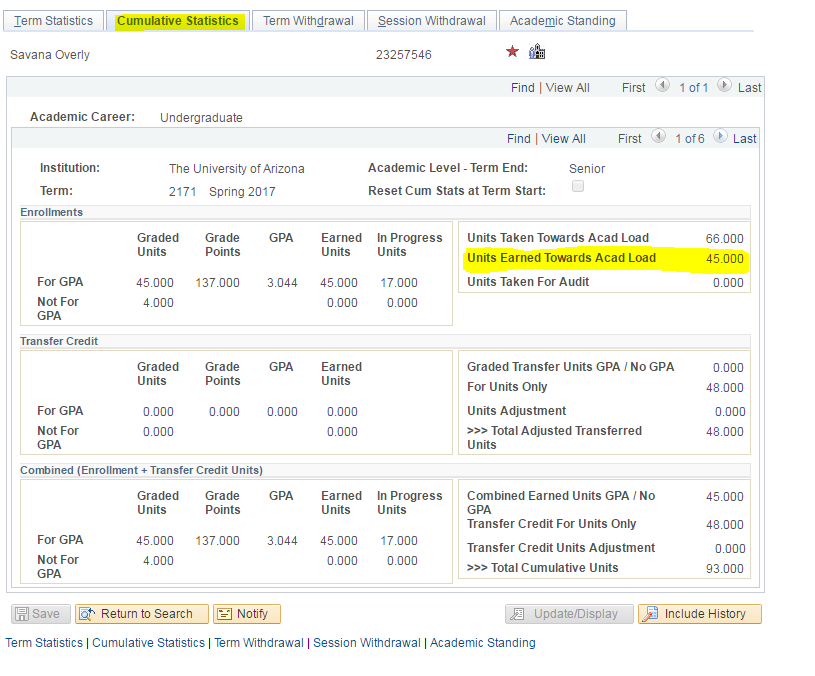Click next arrow beside 1 of 1
Screen dimensions: 815x676
[724, 86]
